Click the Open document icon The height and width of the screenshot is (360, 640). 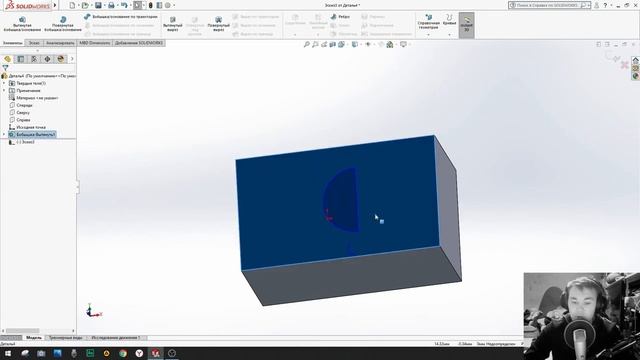(x=85, y=5)
